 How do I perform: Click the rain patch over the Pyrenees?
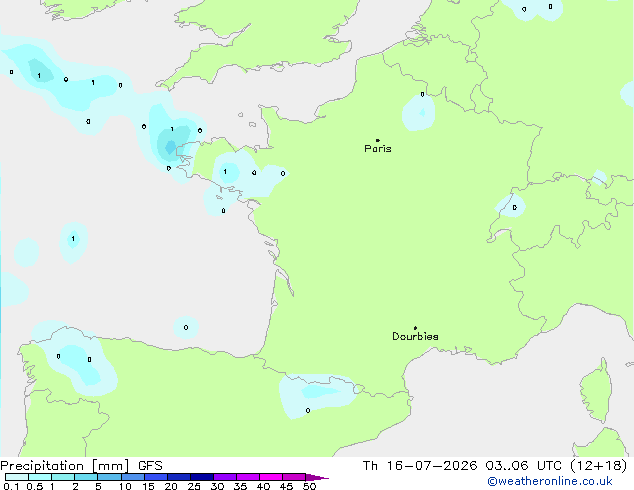pos(319,395)
